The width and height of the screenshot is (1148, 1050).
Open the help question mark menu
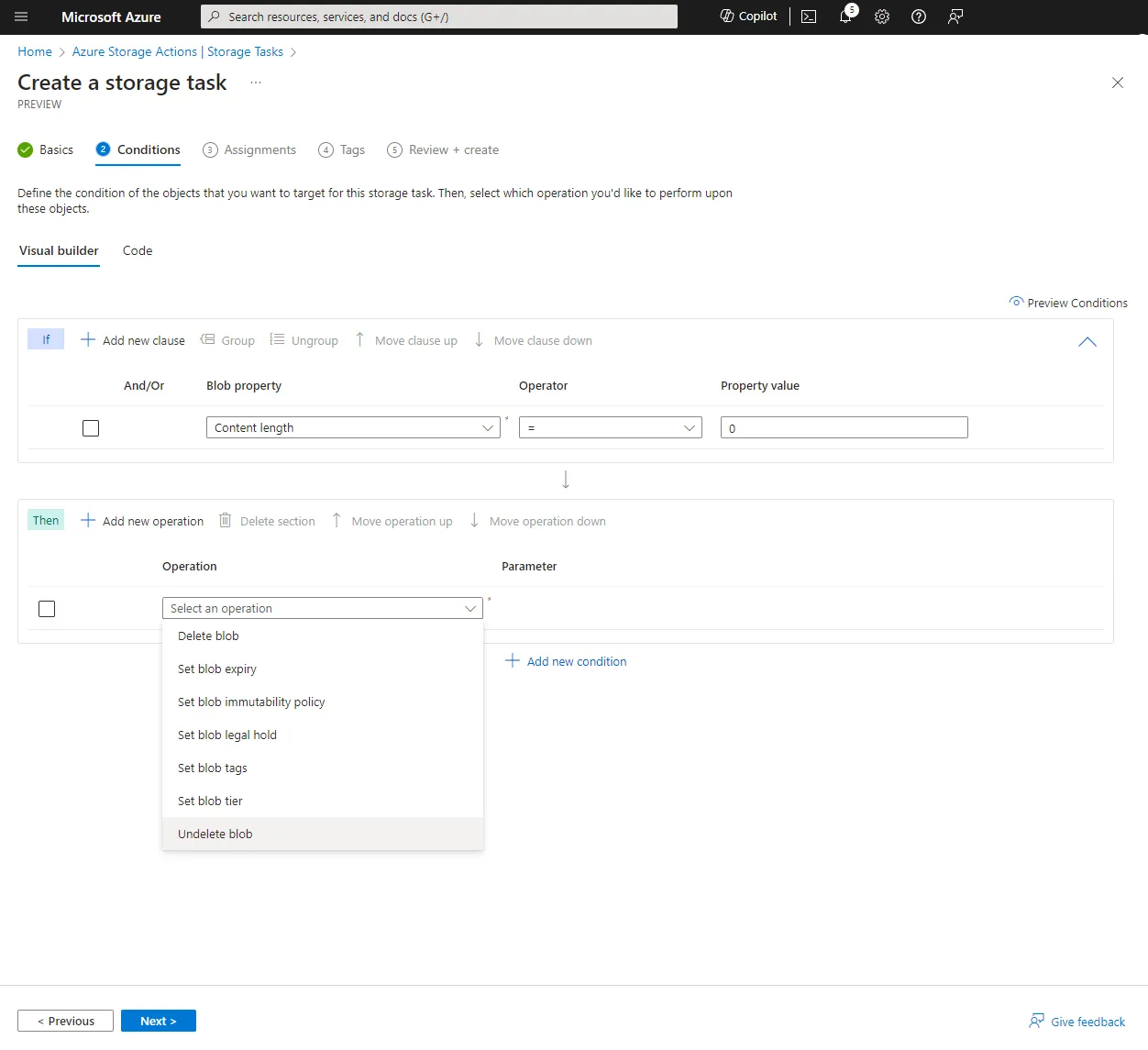[x=919, y=17]
